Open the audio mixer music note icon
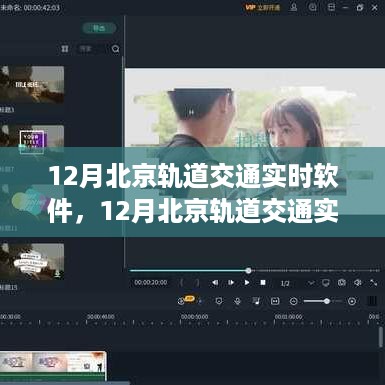The height and width of the screenshot is (385, 385). (256, 301)
